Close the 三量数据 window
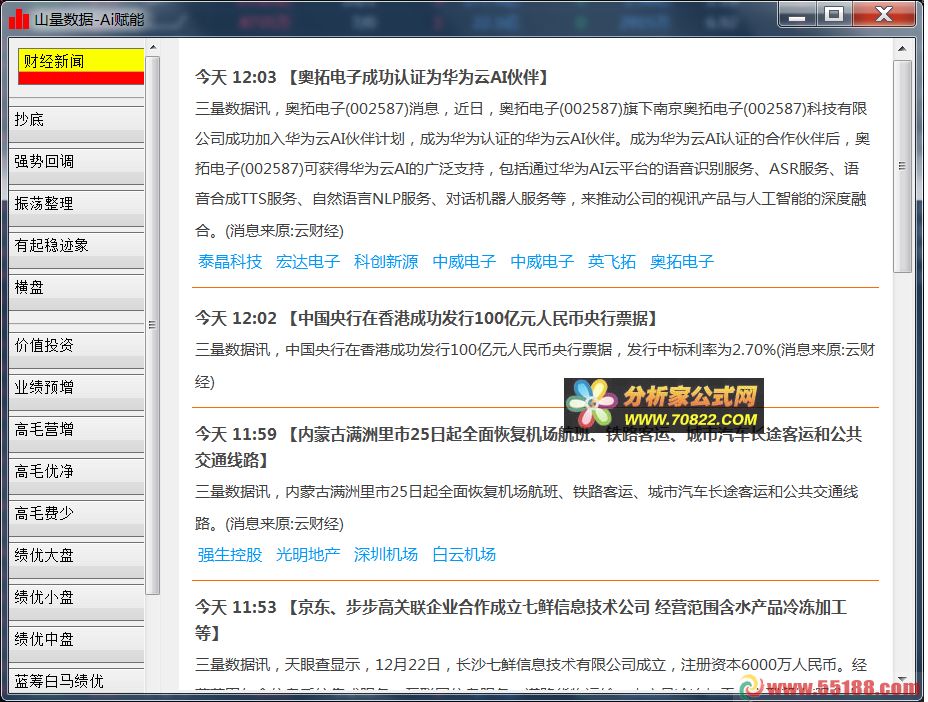Image resolution: width=928 pixels, height=702 pixels. click(884, 14)
